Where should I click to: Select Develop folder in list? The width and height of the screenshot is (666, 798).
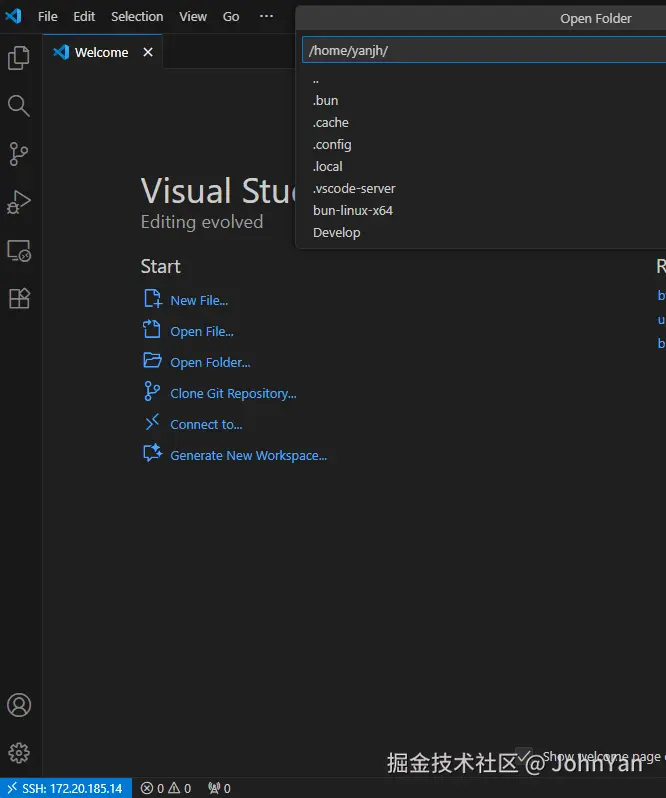(336, 232)
